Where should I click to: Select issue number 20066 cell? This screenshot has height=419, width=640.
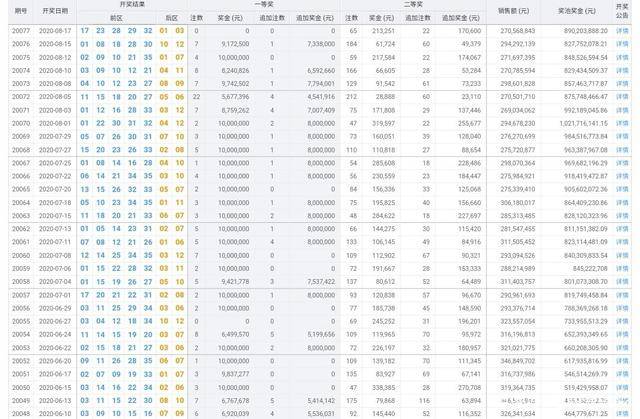click(x=21, y=176)
